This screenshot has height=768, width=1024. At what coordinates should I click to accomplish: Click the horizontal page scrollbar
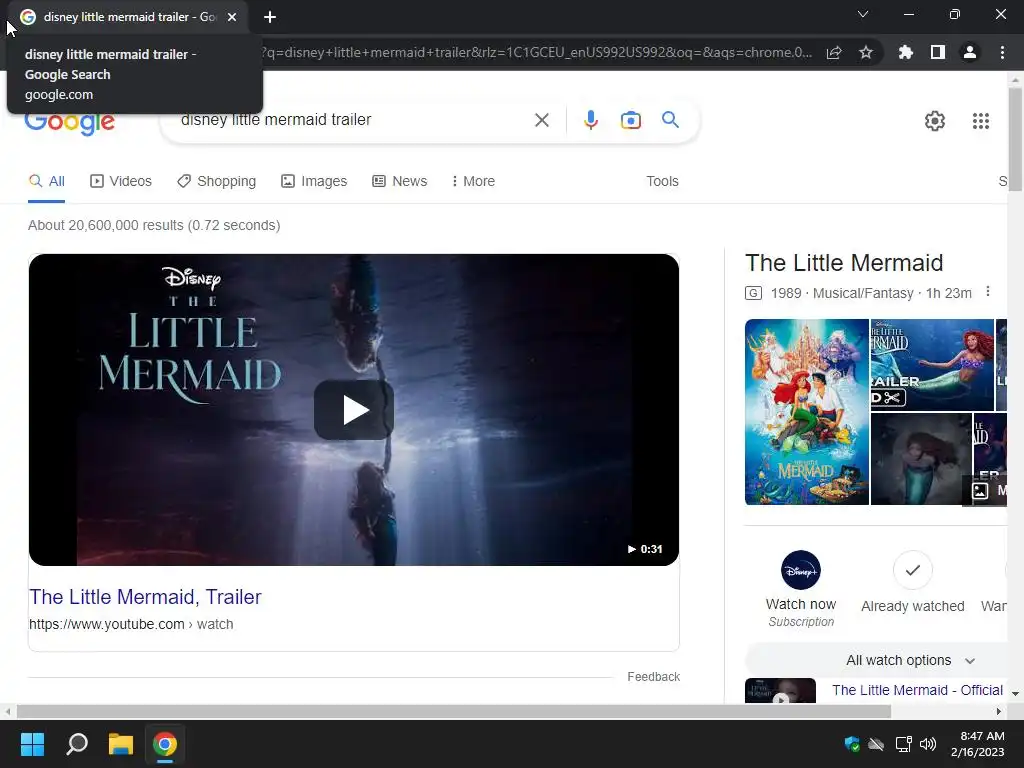tap(454, 711)
